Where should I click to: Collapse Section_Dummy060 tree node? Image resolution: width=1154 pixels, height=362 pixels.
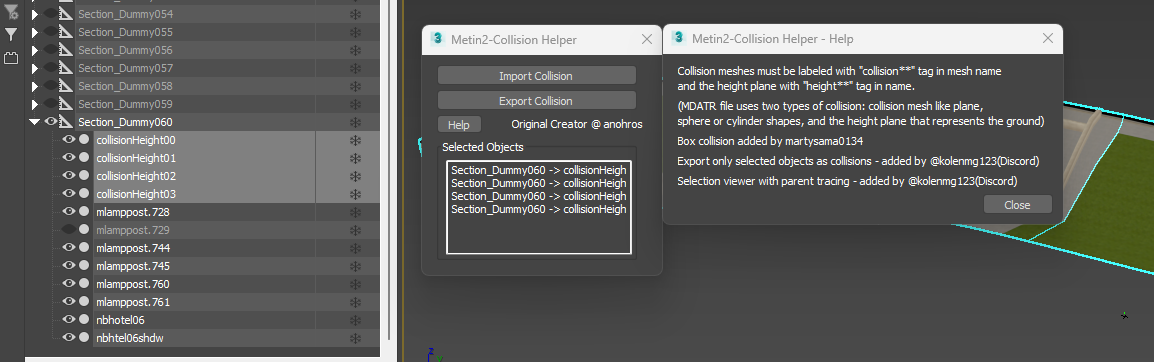pyautogui.click(x=35, y=122)
